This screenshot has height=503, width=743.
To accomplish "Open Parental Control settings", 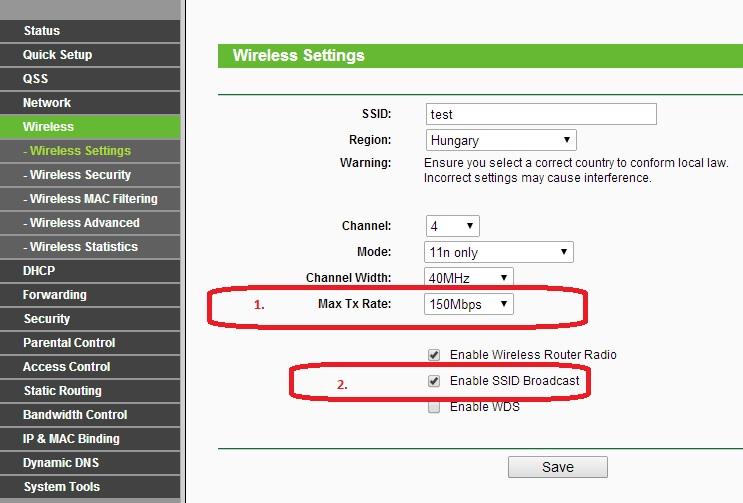I will coord(90,343).
